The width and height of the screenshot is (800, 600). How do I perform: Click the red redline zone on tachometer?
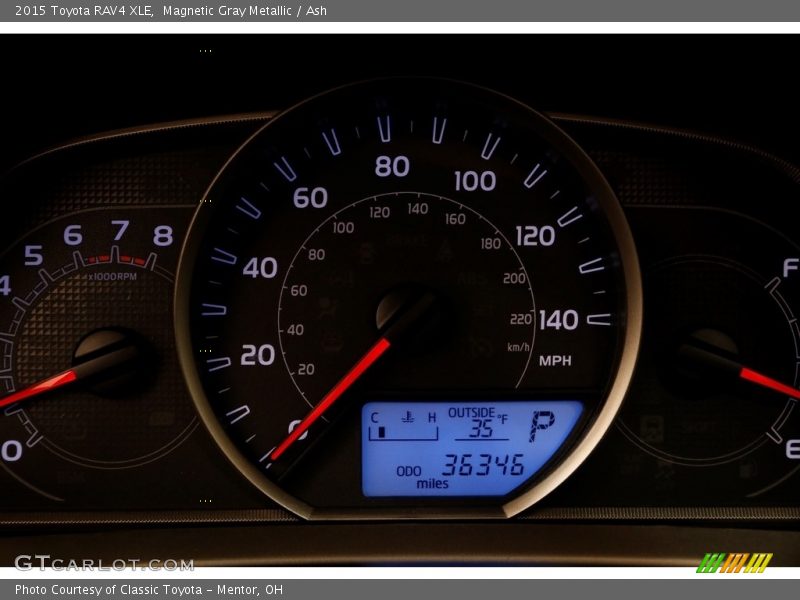[x=118, y=260]
